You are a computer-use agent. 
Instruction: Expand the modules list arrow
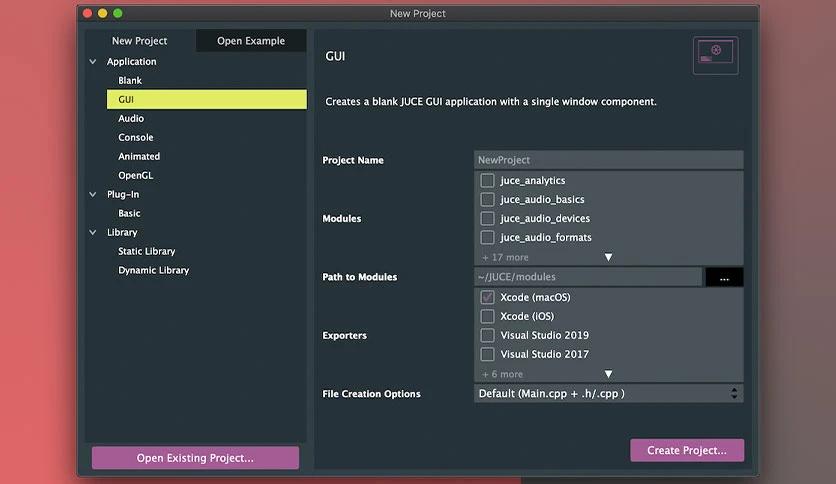pos(608,257)
